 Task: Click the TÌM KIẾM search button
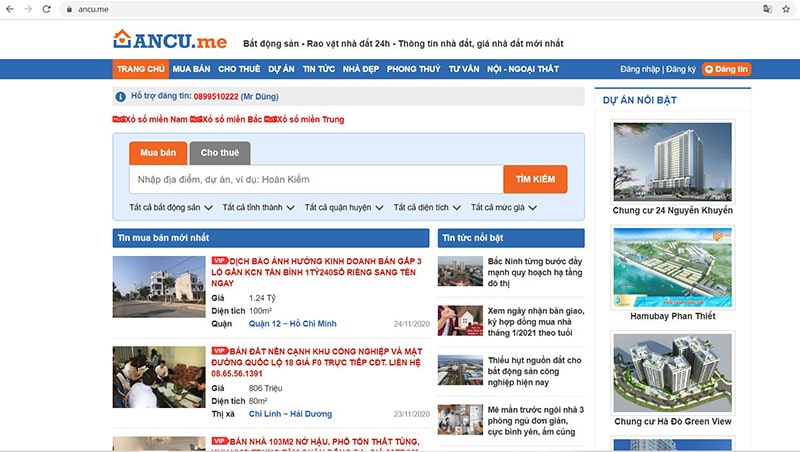pyautogui.click(x=535, y=179)
